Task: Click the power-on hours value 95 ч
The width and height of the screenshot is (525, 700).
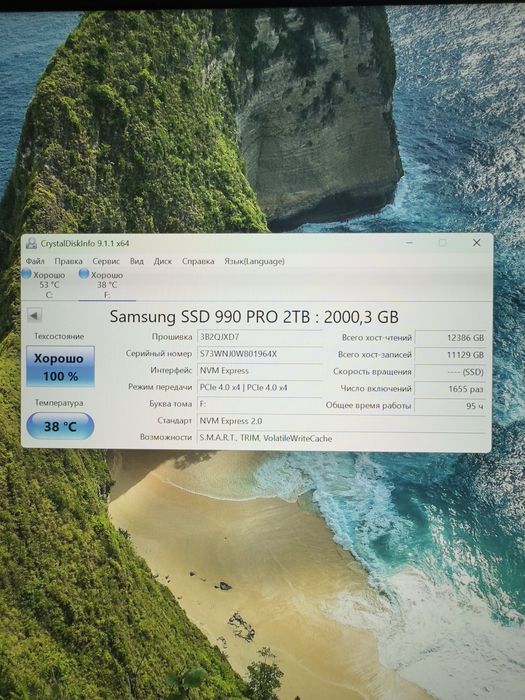Action: [x=451, y=406]
